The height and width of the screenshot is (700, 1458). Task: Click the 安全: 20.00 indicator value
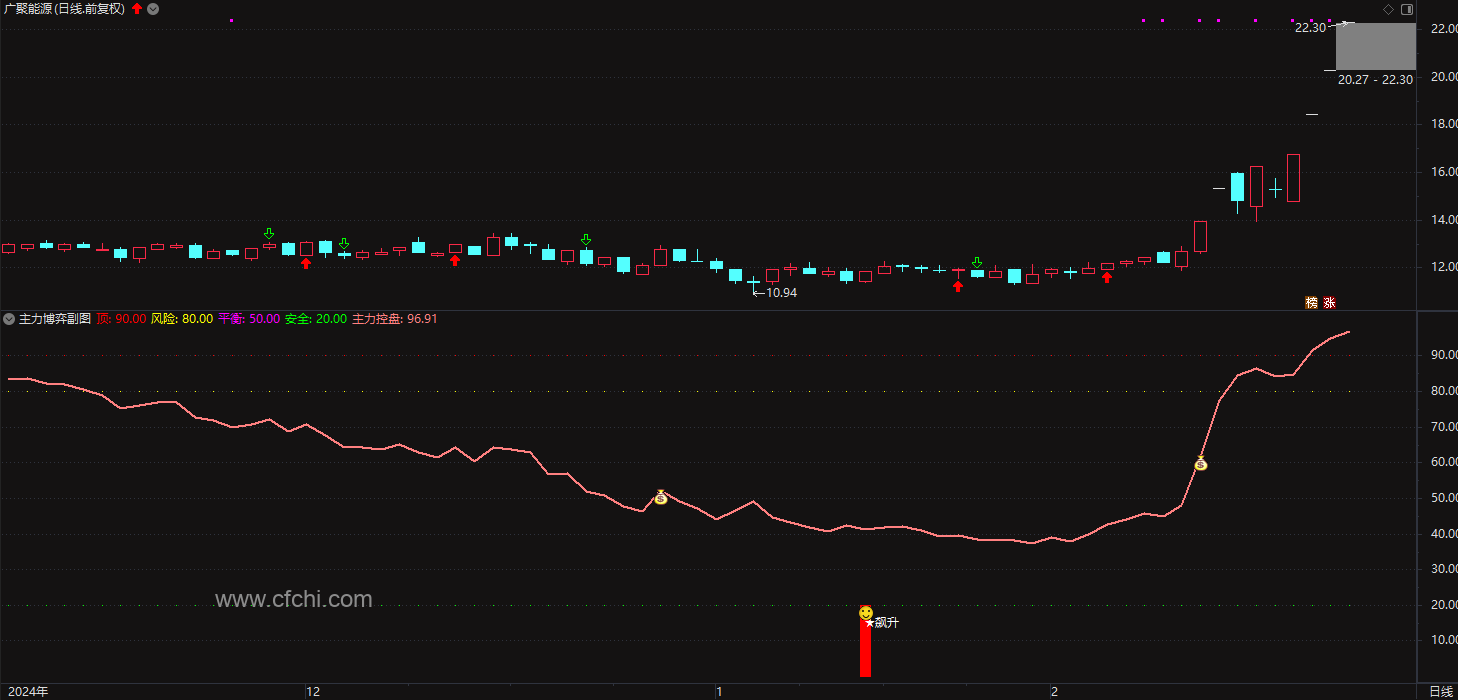pos(316,319)
